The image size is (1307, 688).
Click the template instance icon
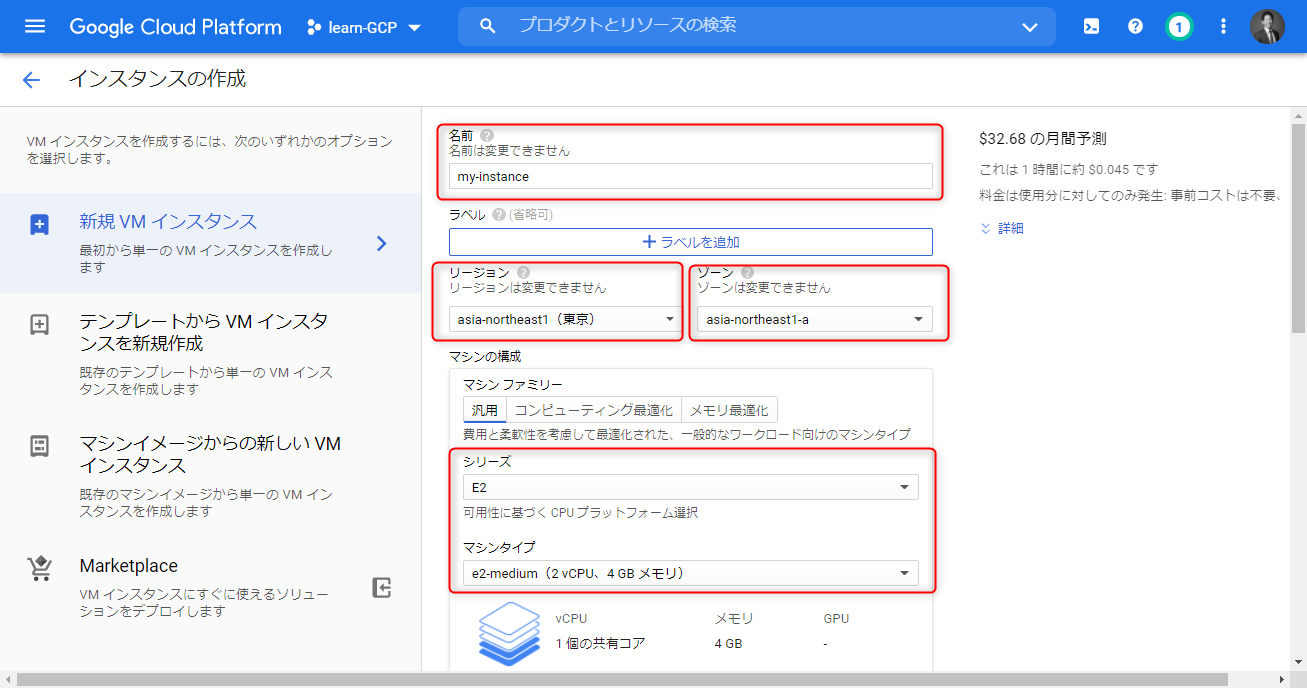tap(39, 324)
